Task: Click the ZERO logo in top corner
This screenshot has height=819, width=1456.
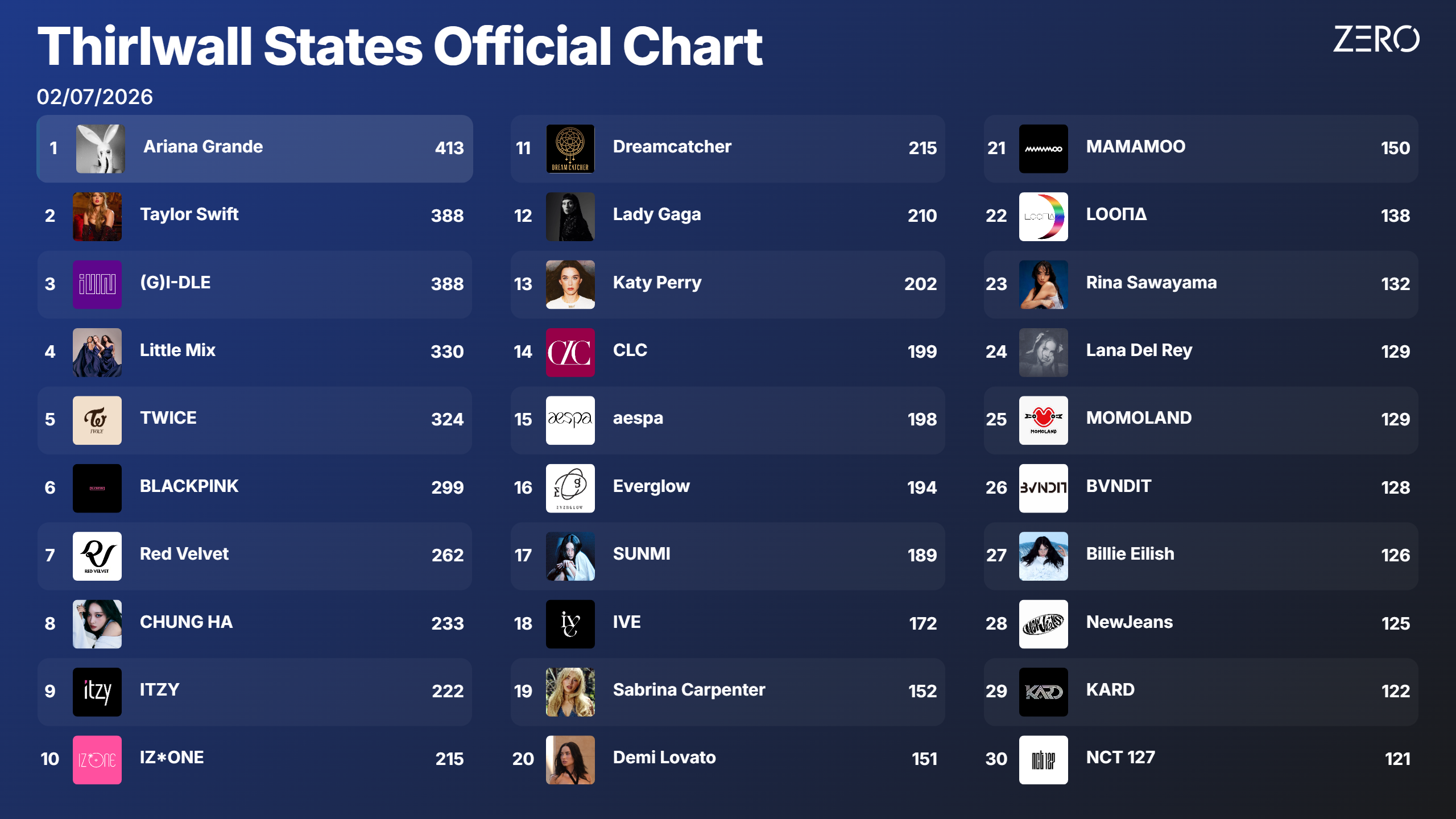Action: [1376, 39]
